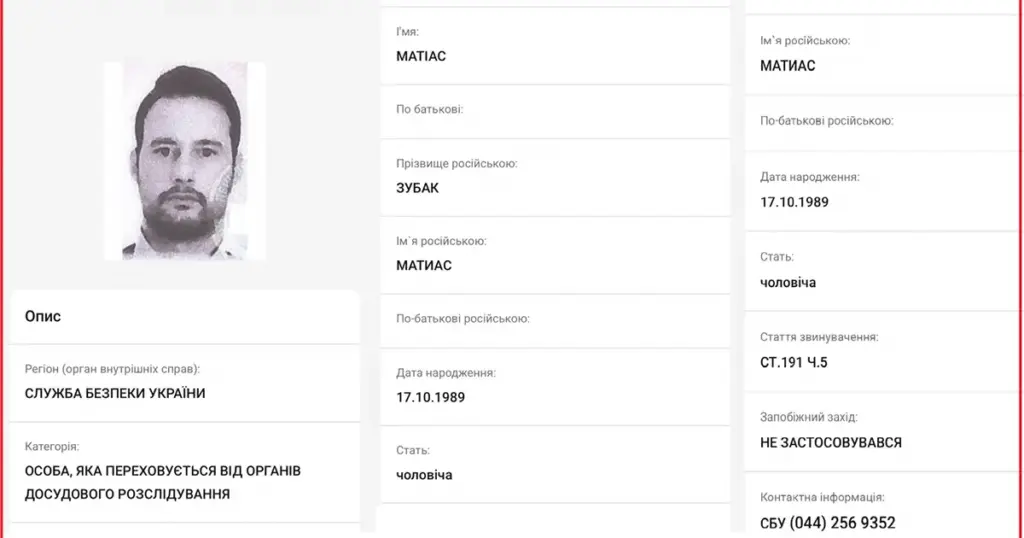Select the Опис section heading

[43, 316]
